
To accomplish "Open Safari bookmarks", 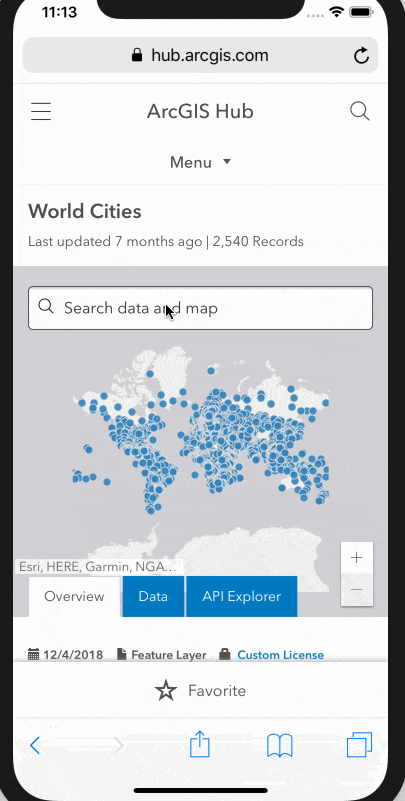I will tap(280, 745).
